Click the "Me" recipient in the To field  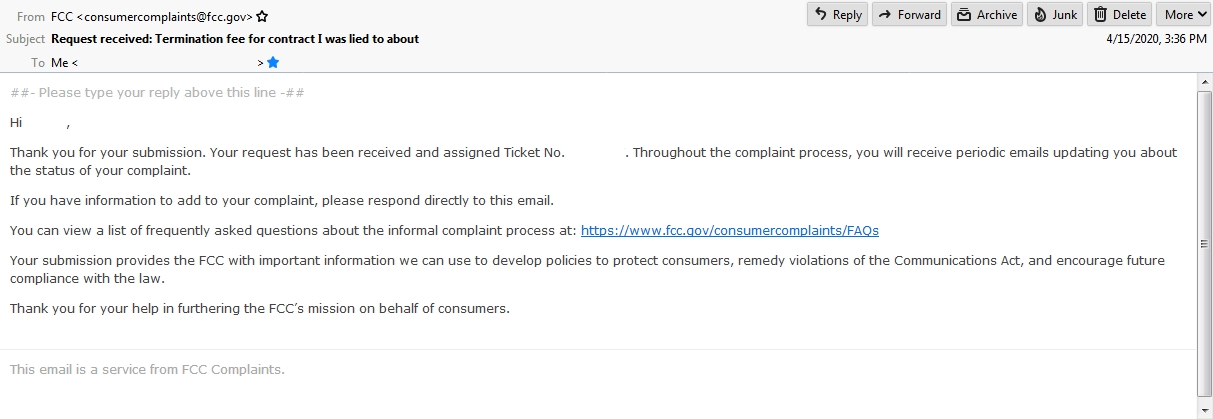pos(60,63)
